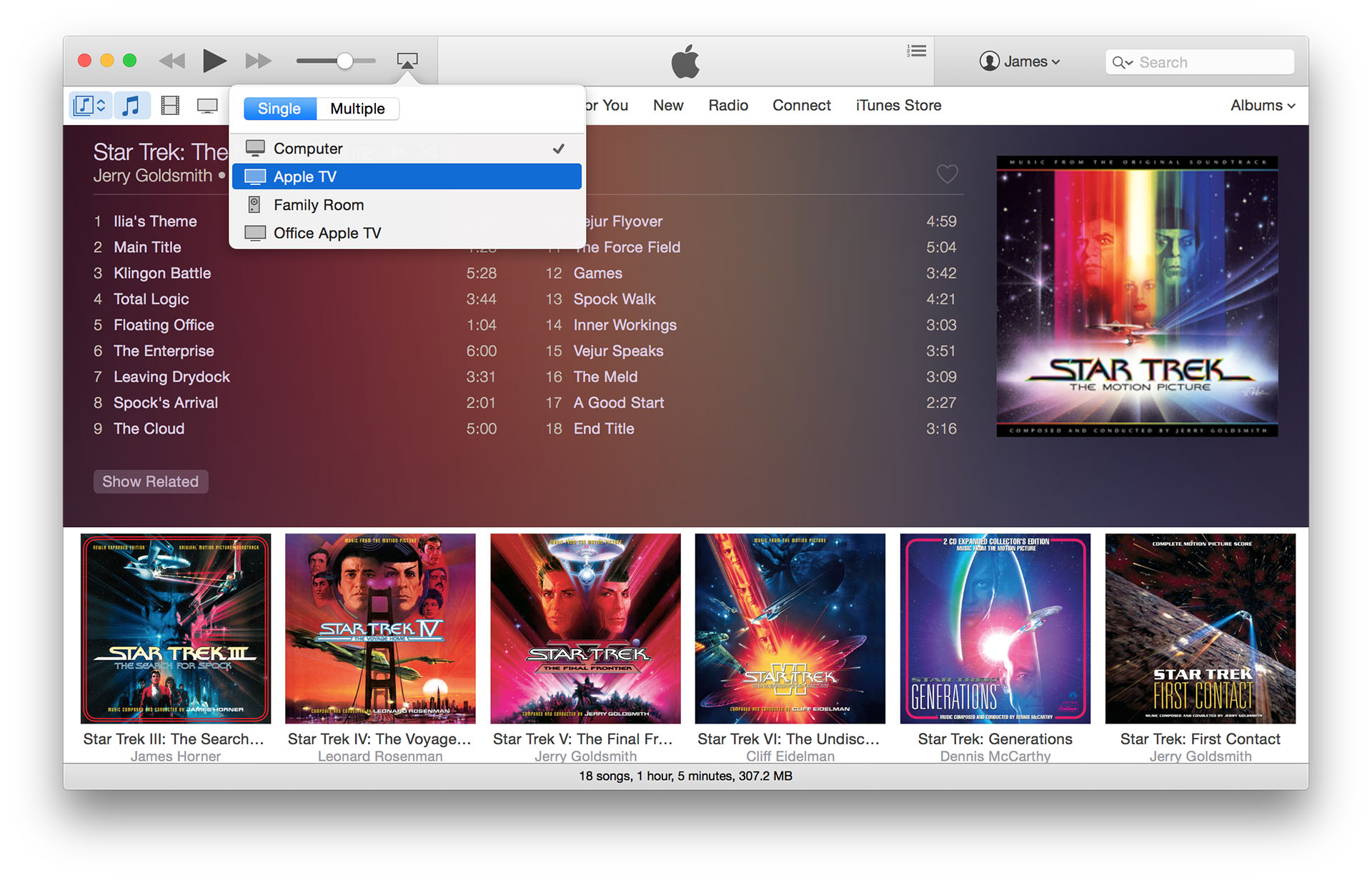Love the album with the heart icon
Image resolution: width=1372 pixels, height=880 pixels.
pos(947,174)
